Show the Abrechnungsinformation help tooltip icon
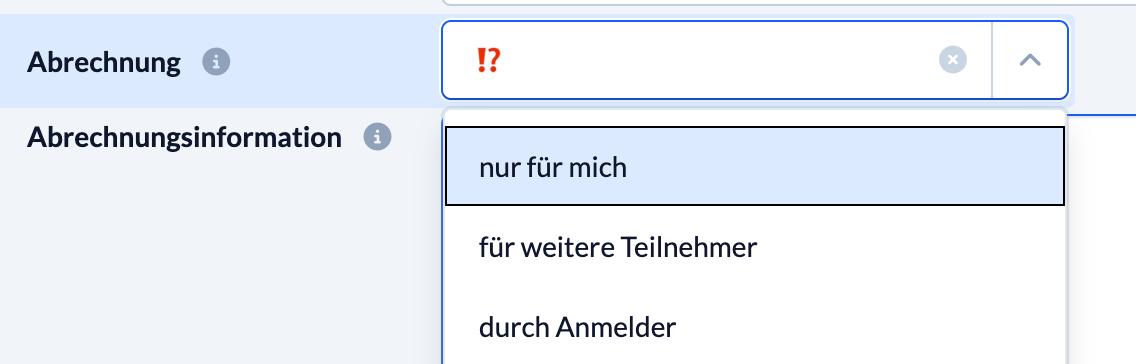The image size is (1136, 364). coord(377,136)
